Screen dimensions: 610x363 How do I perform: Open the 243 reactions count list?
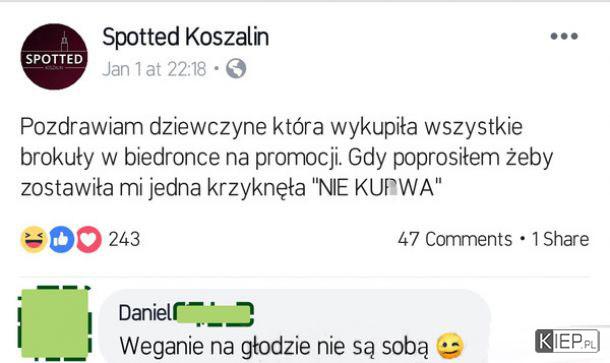(124, 239)
